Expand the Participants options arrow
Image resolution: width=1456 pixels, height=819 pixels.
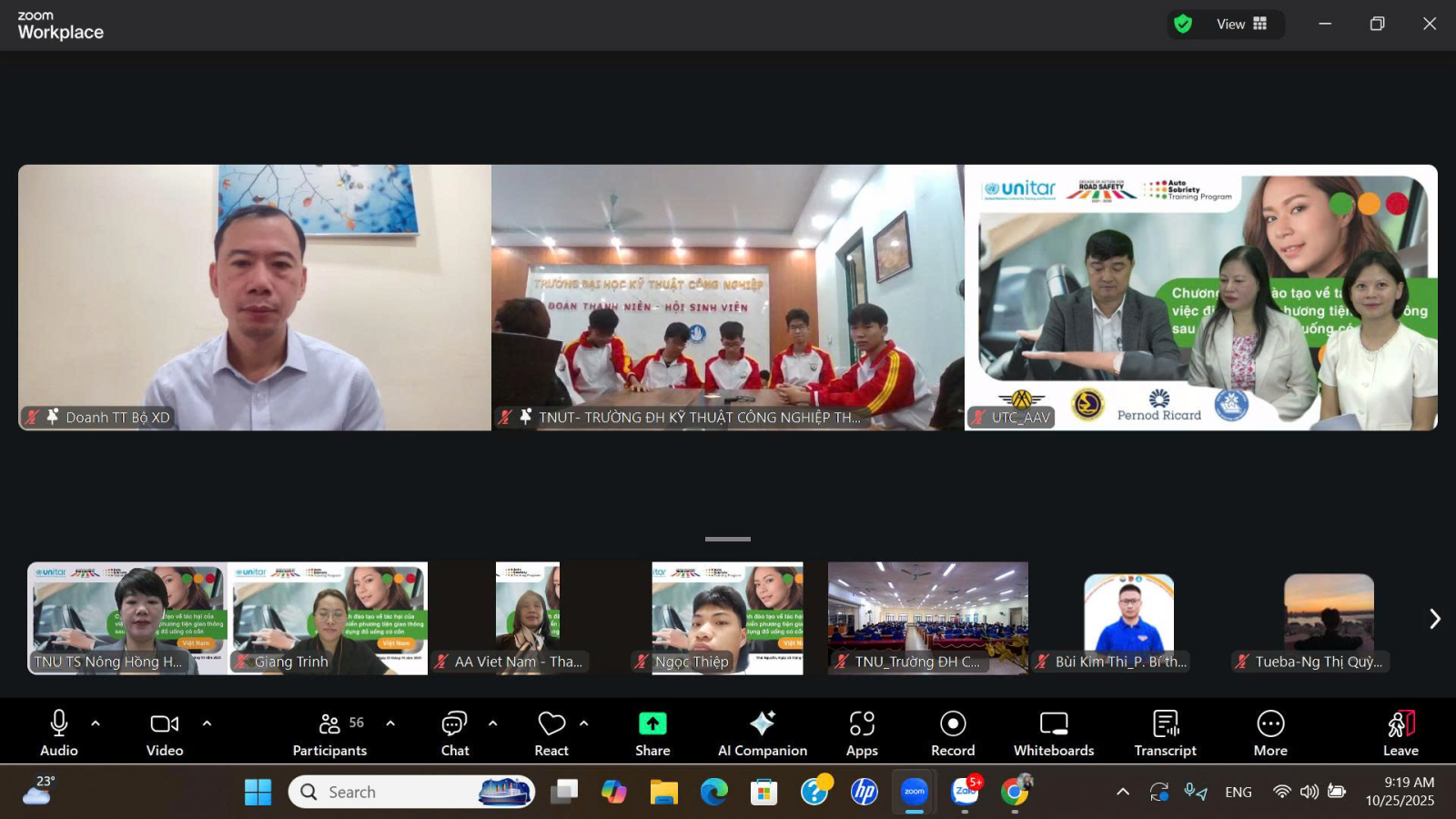click(x=390, y=723)
